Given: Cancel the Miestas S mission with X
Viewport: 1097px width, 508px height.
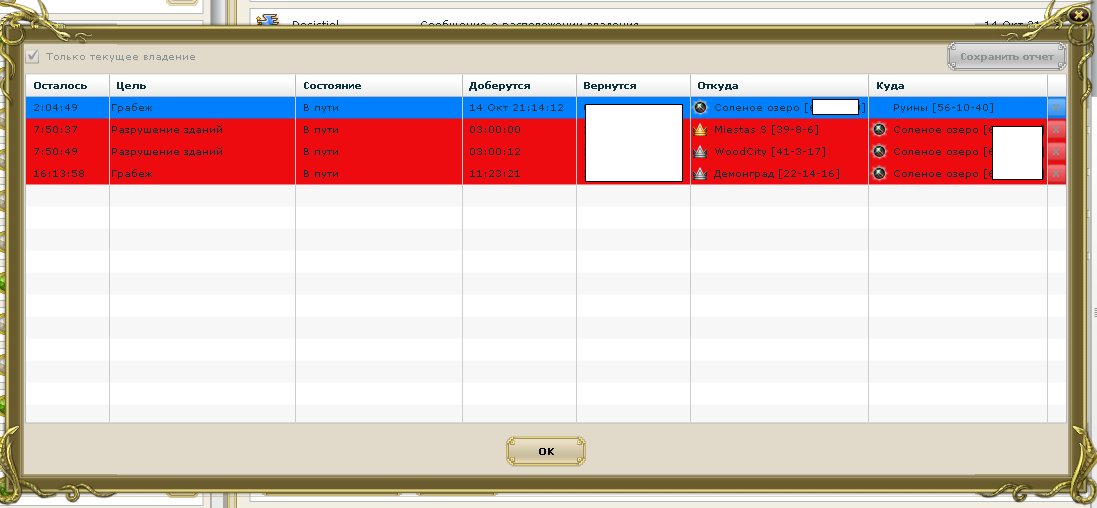Looking at the screenshot, I should (1056, 129).
